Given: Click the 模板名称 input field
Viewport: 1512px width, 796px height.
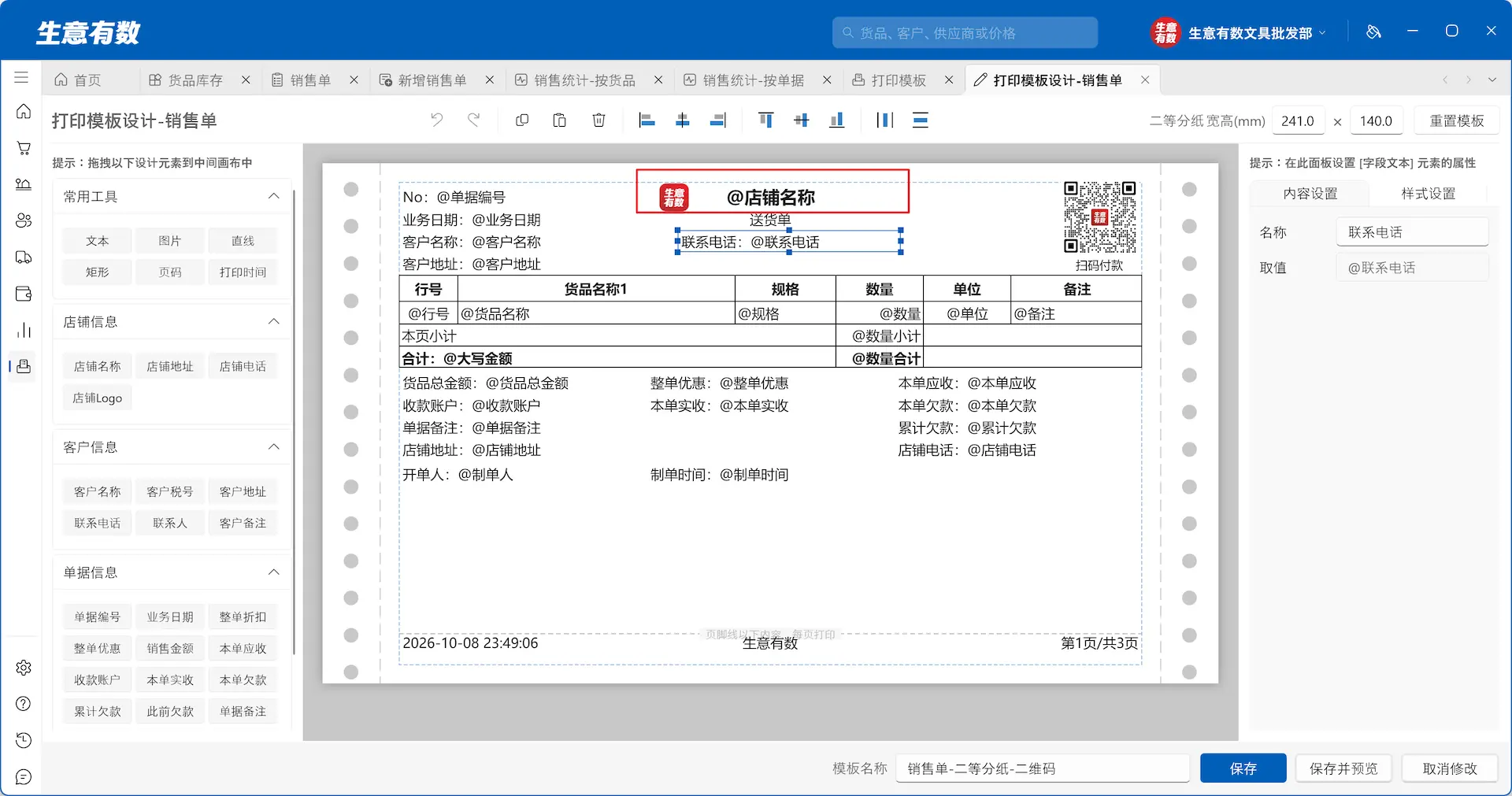Looking at the screenshot, I should [x=1043, y=768].
